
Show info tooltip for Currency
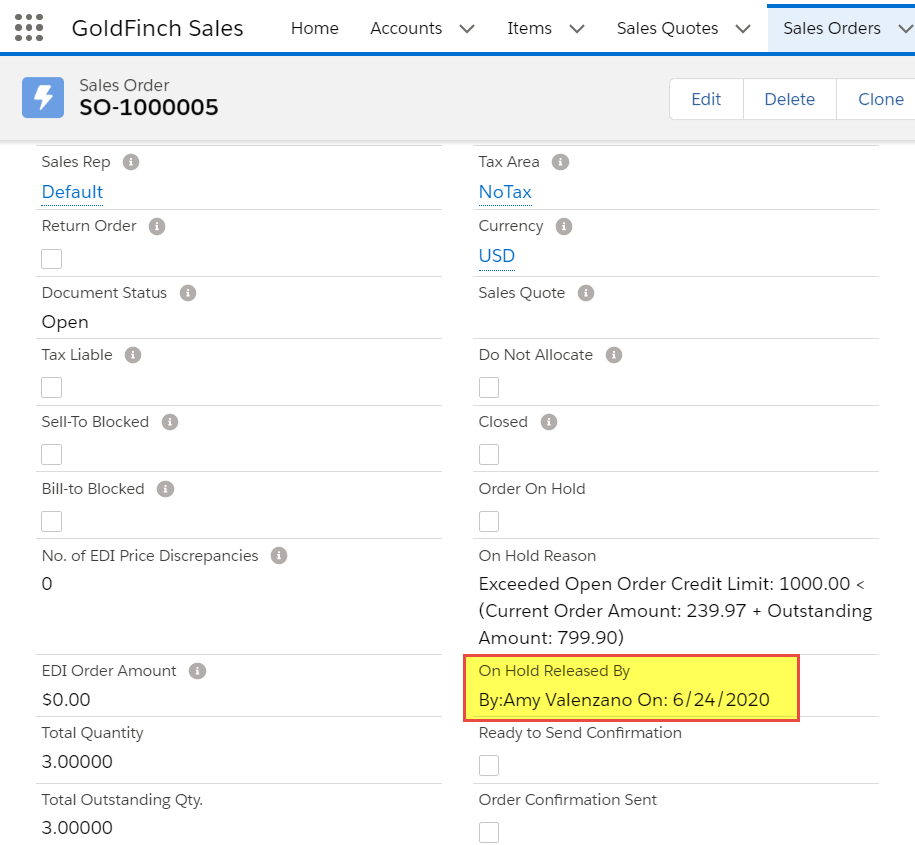point(564,226)
